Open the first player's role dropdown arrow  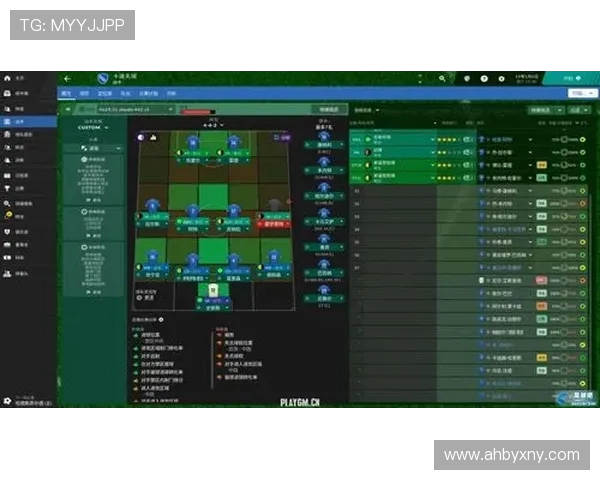click(433, 138)
